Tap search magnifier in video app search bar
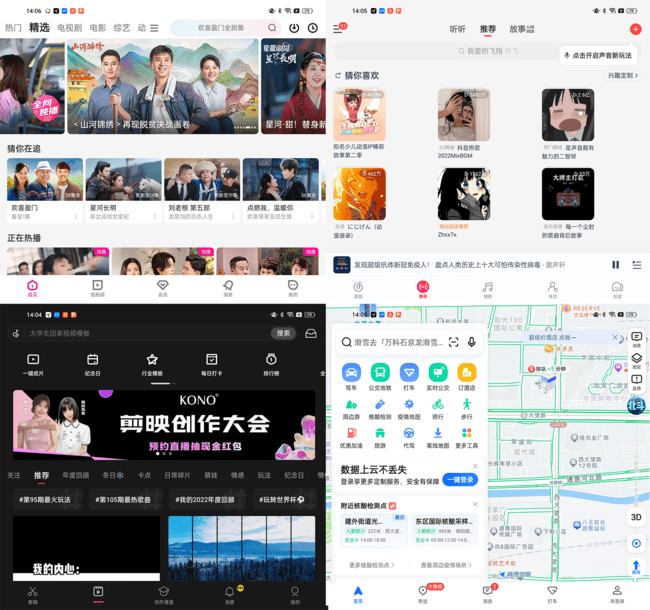The height and width of the screenshot is (610, 650). (x=272, y=28)
